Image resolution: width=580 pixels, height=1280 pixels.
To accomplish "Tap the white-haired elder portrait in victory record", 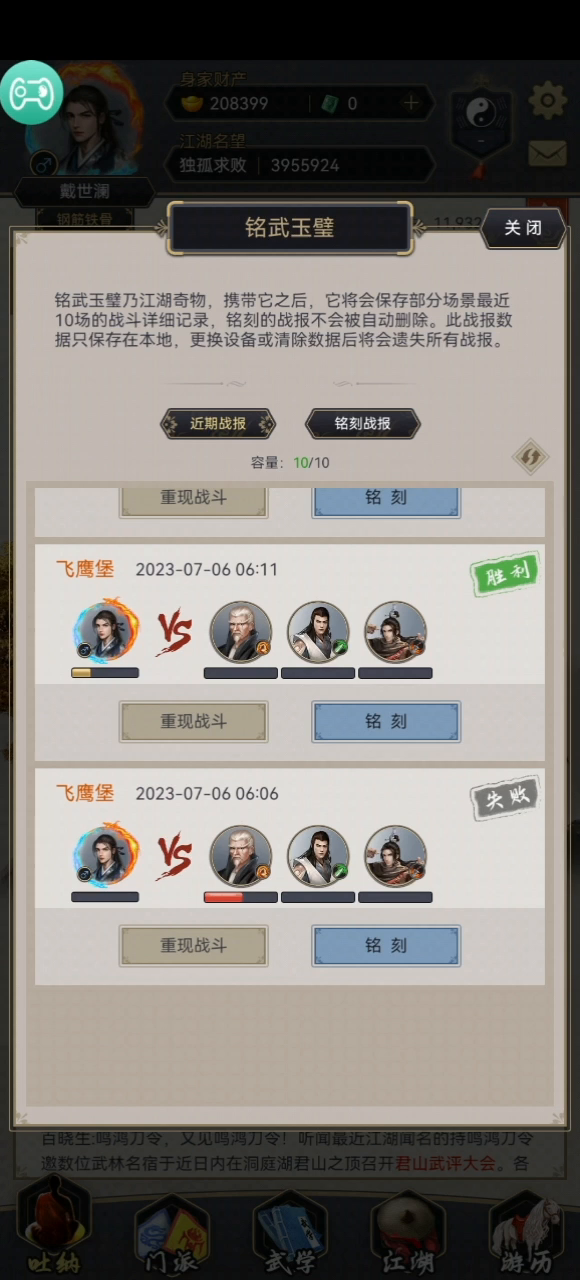I will [241, 632].
